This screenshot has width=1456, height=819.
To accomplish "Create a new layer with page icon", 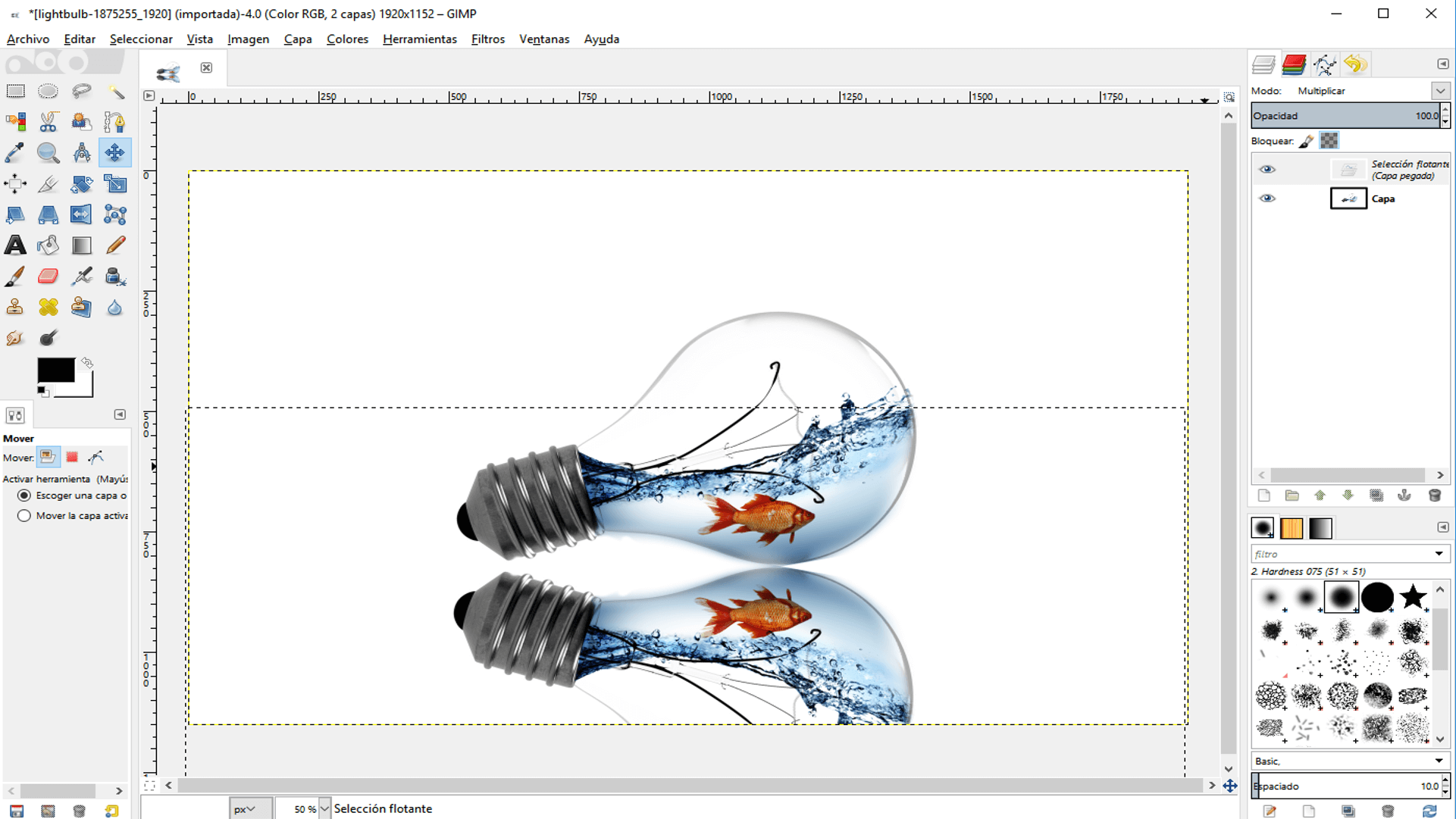I will click(1263, 495).
